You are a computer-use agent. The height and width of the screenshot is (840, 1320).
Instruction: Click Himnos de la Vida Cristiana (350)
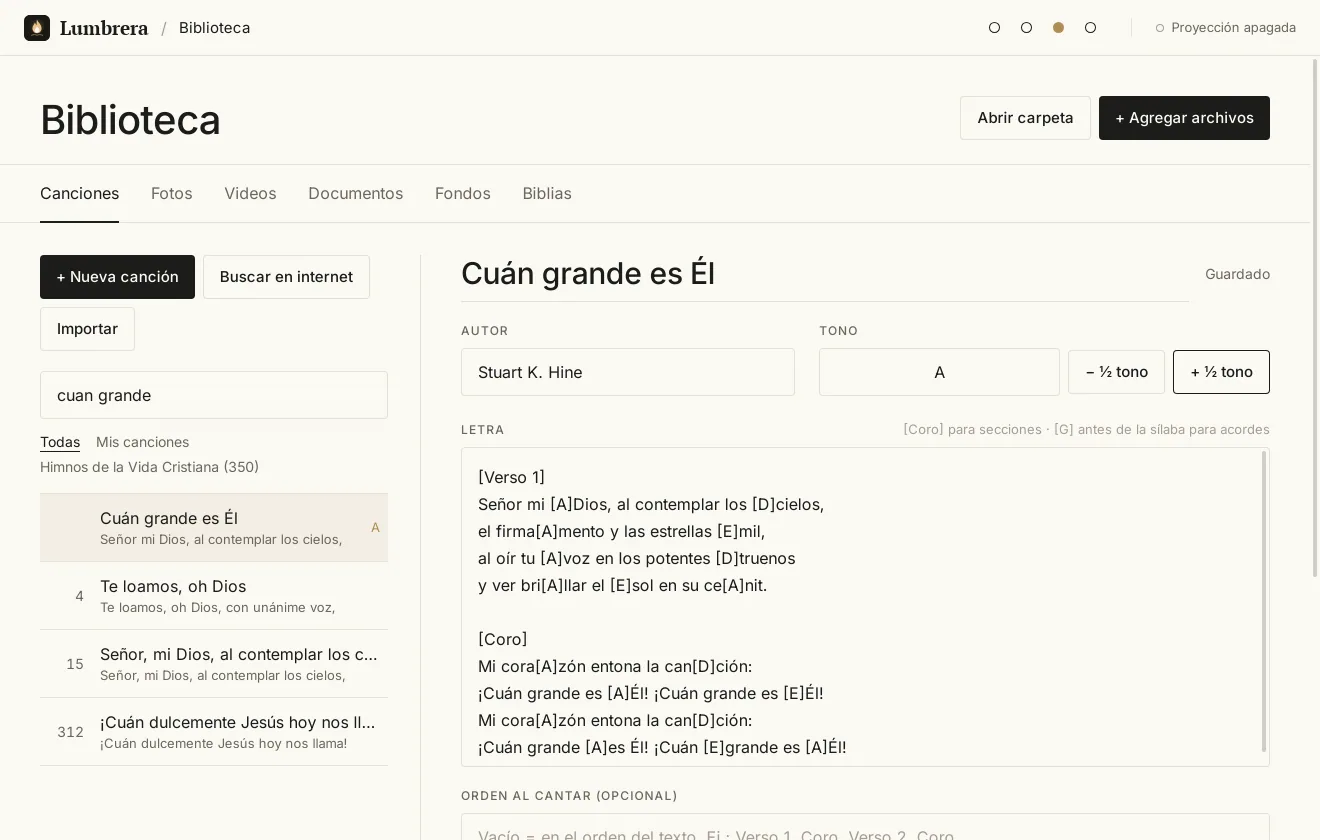pyautogui.click(x=149, y=467)
